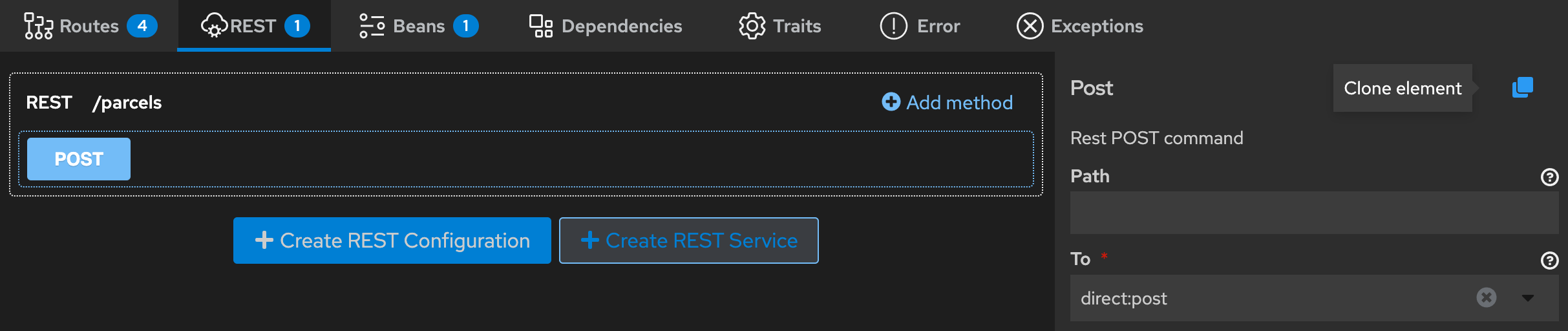Click the Traits tab gear icon
The image size is (1568, 331).
click(752, 26)
